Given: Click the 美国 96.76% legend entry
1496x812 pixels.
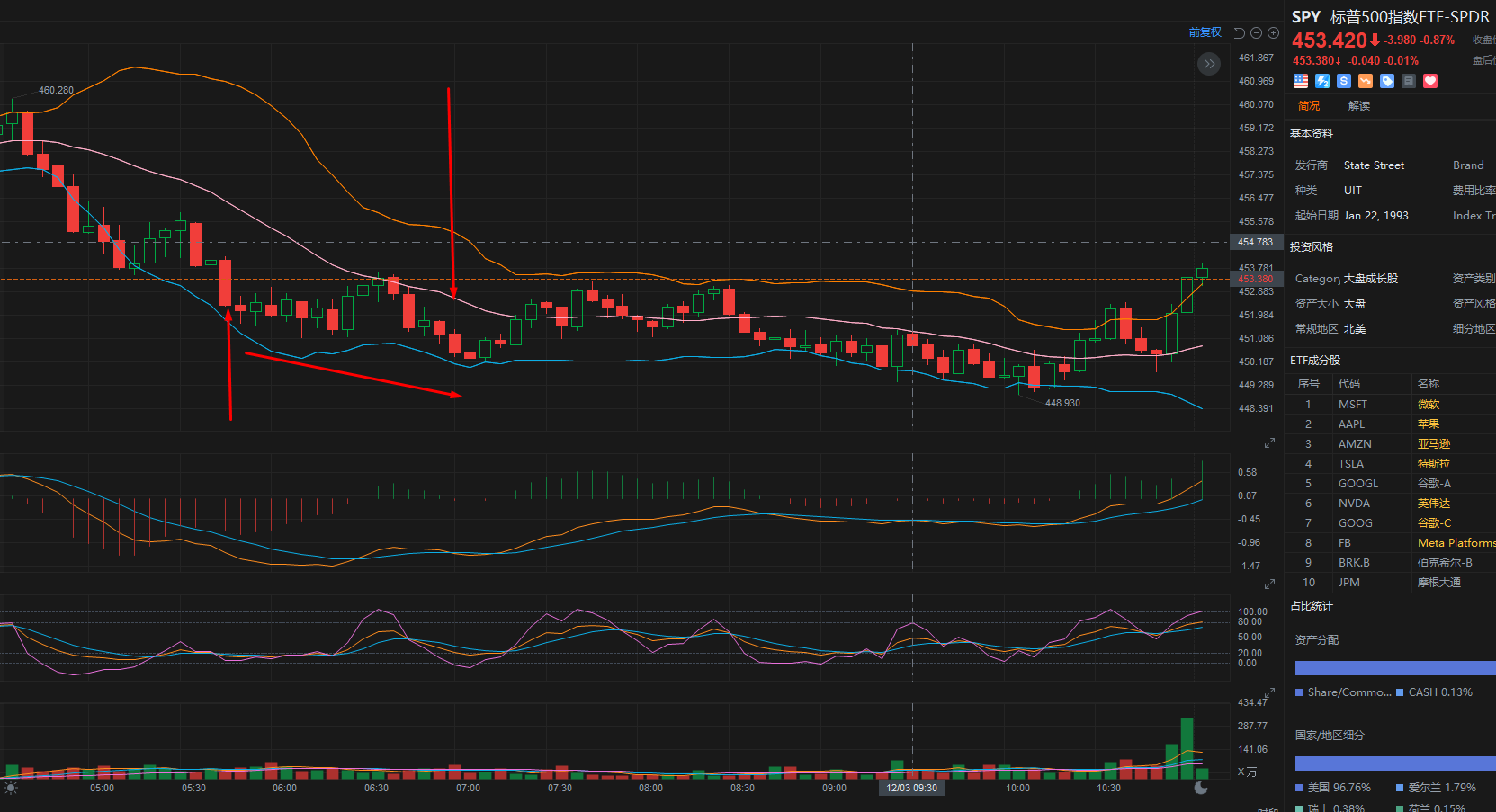Looking at the screenshot, I should pyautogui.click(x=1333, y=788).
